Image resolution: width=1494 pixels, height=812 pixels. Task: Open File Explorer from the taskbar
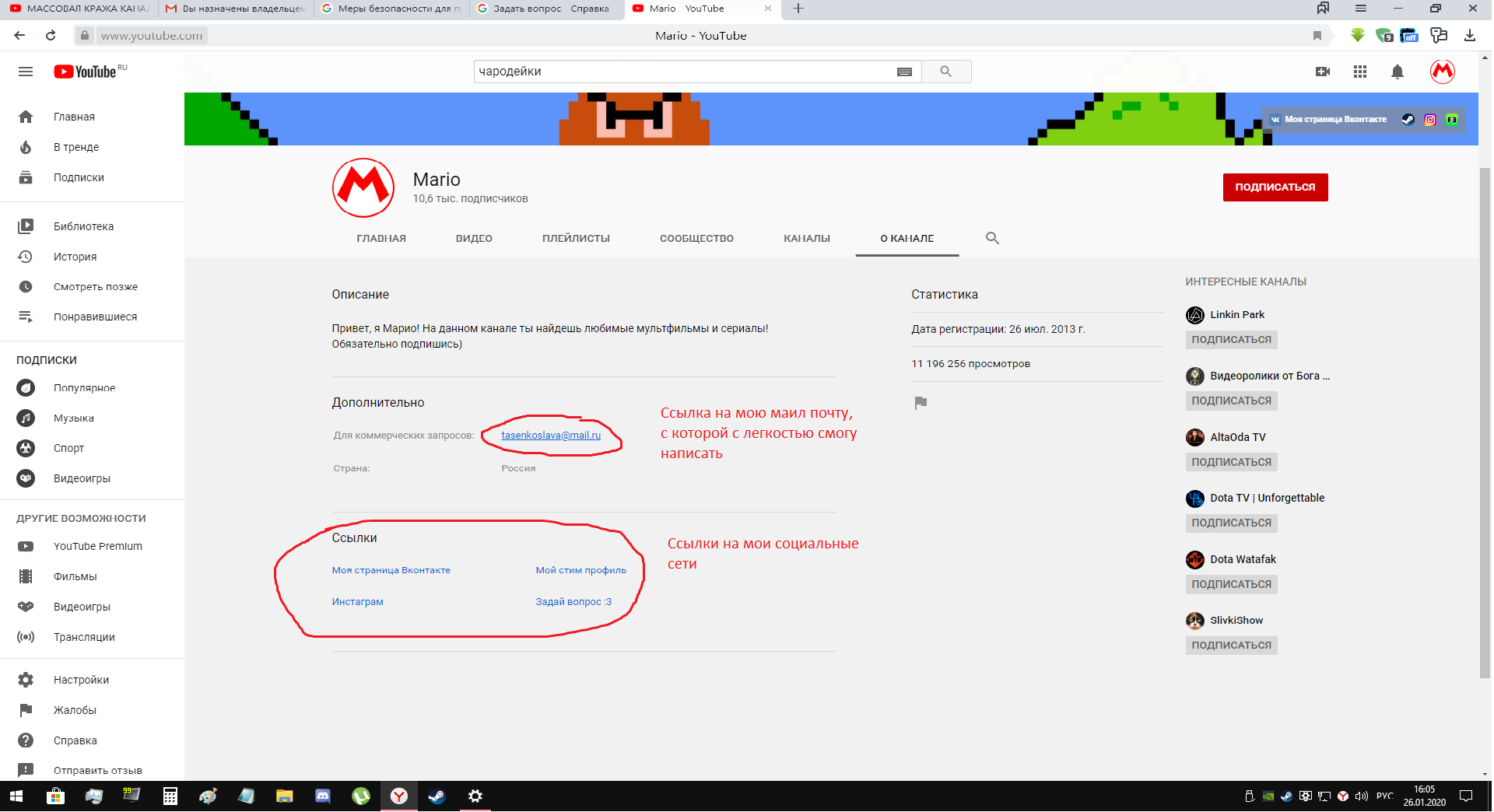click(x=284, y=796)
